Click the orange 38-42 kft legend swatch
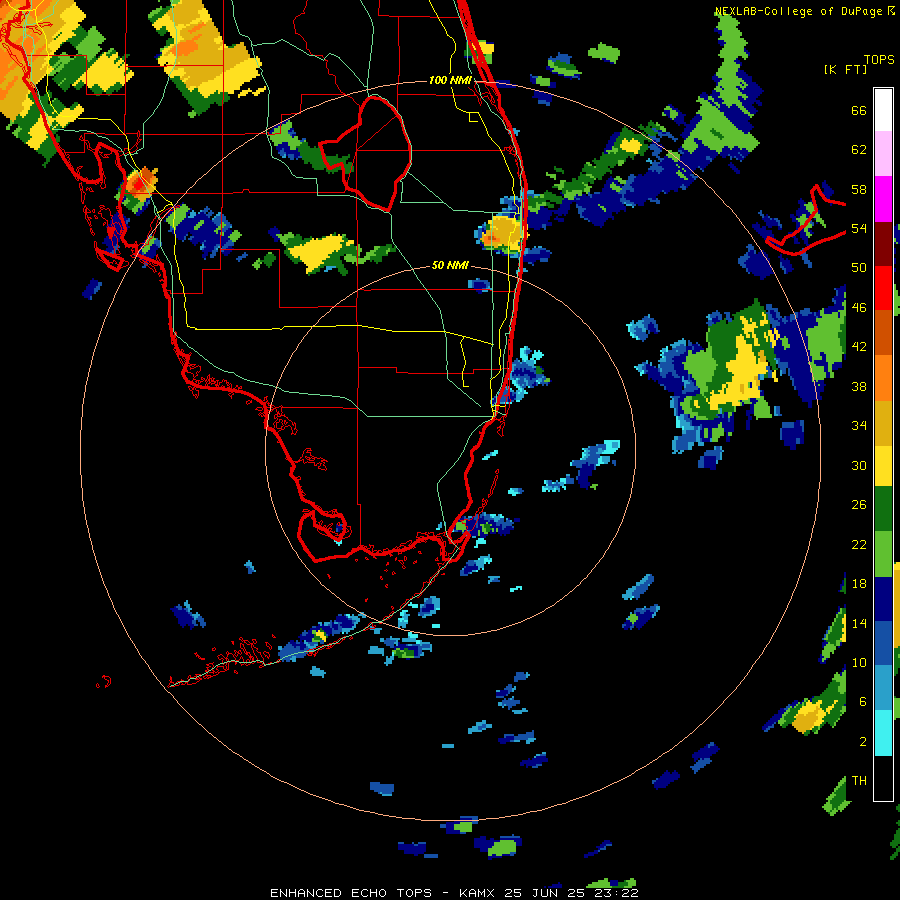Screen dimensions: 900x900 883,378
